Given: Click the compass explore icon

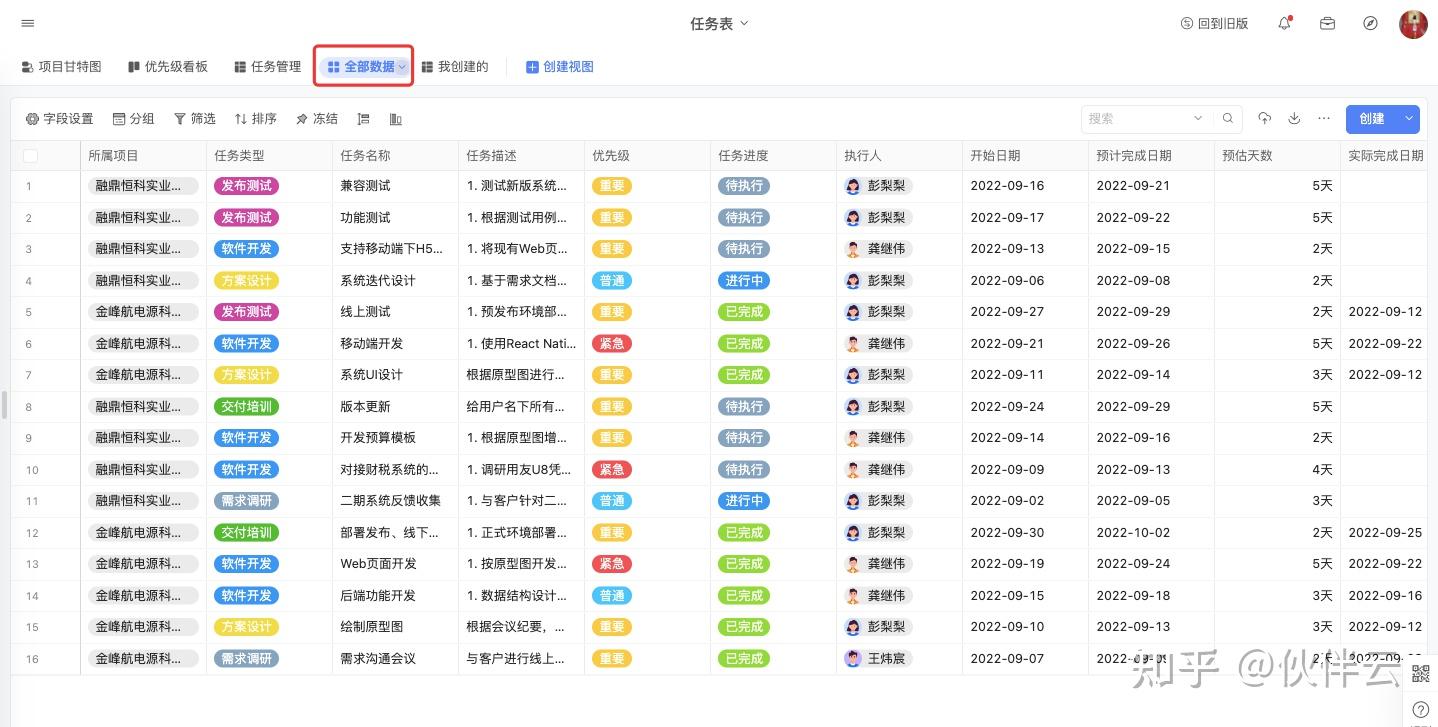Looking at the screenshot, I should click(x=1370, y=23).
